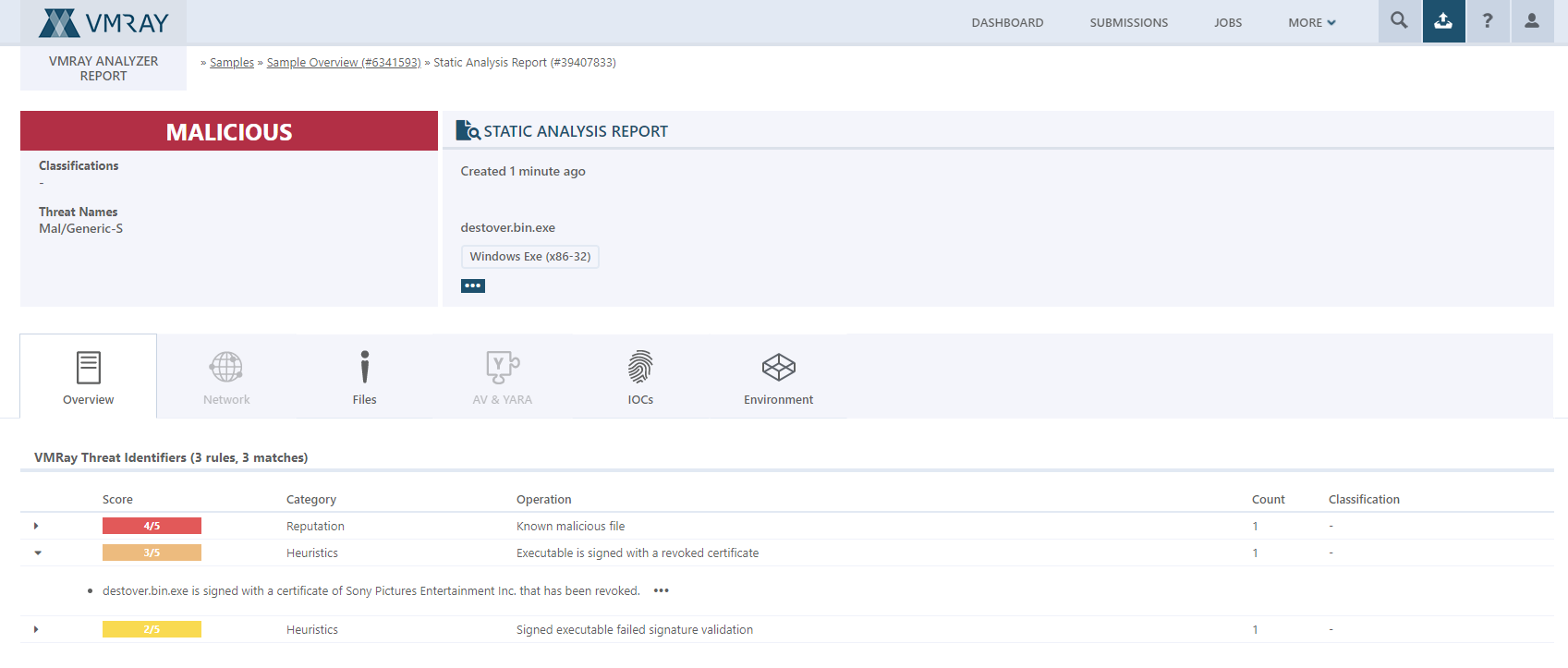Show more details after Sony certificate text

point(662,590)
